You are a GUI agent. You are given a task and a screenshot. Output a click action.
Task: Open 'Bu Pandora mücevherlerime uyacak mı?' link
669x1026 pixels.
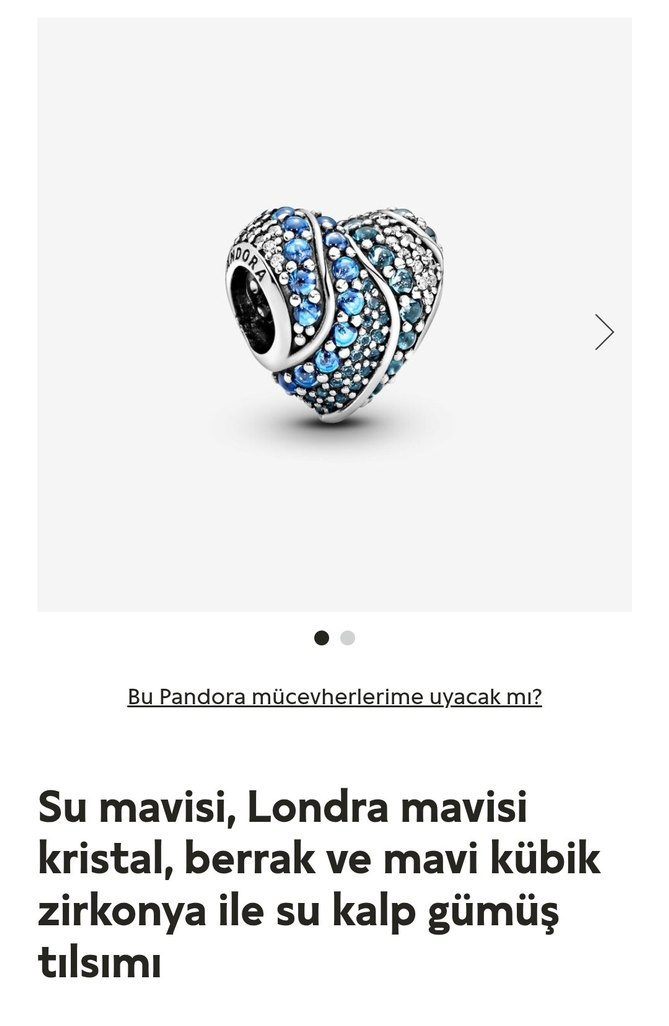(334, 697)
